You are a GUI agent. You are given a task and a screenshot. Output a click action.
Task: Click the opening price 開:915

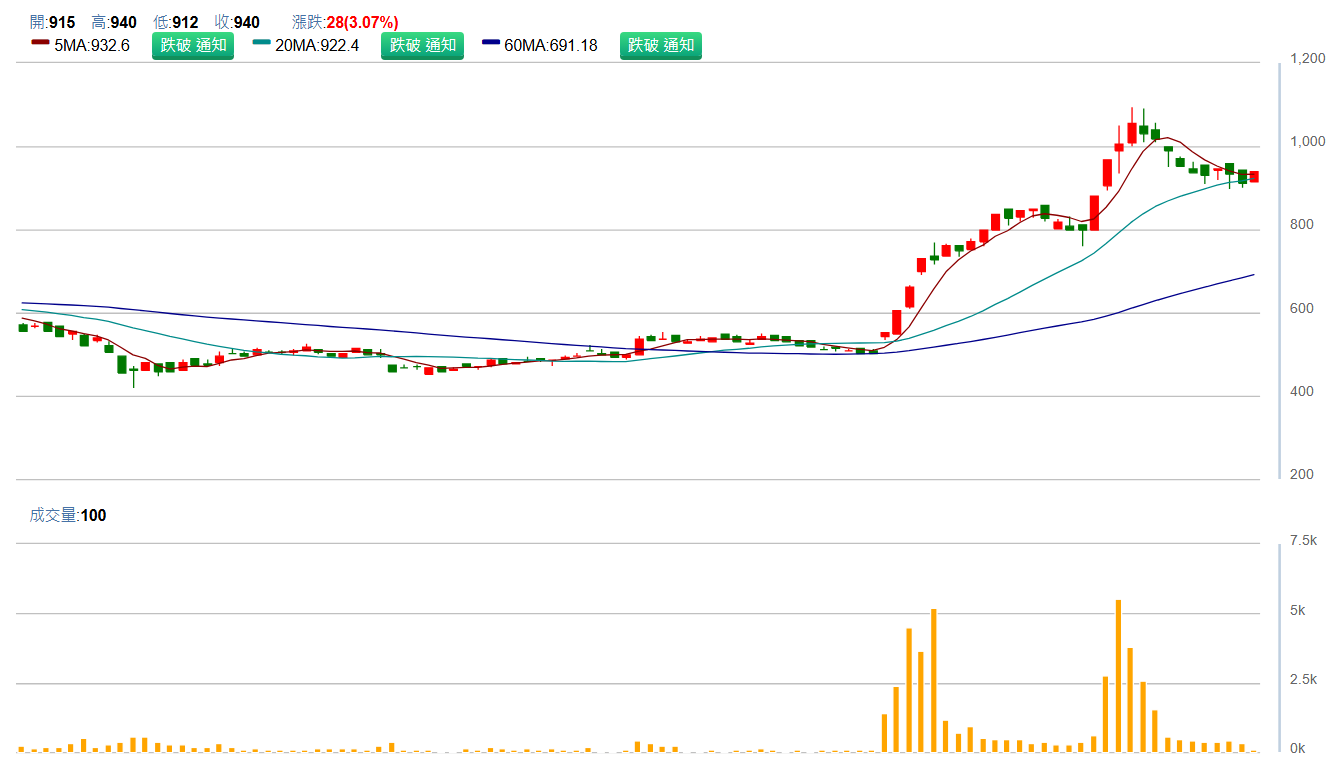52,22
